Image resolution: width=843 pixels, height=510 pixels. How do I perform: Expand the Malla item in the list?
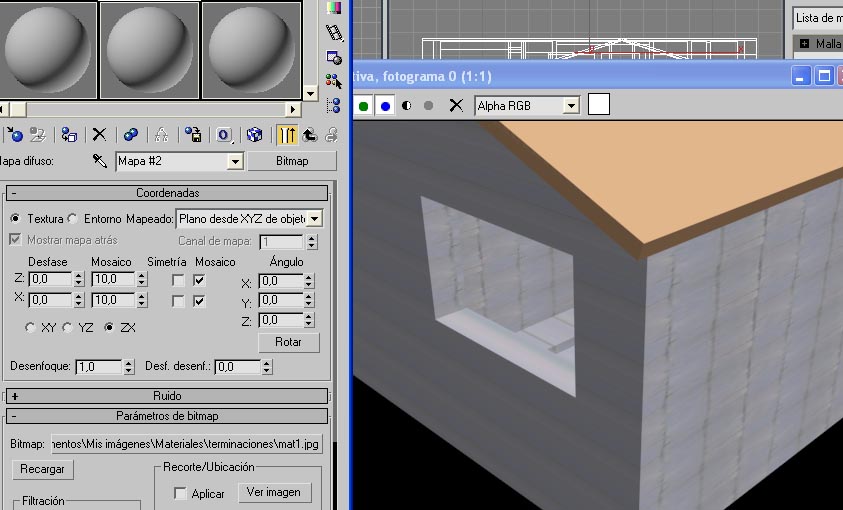pos(805,44)
